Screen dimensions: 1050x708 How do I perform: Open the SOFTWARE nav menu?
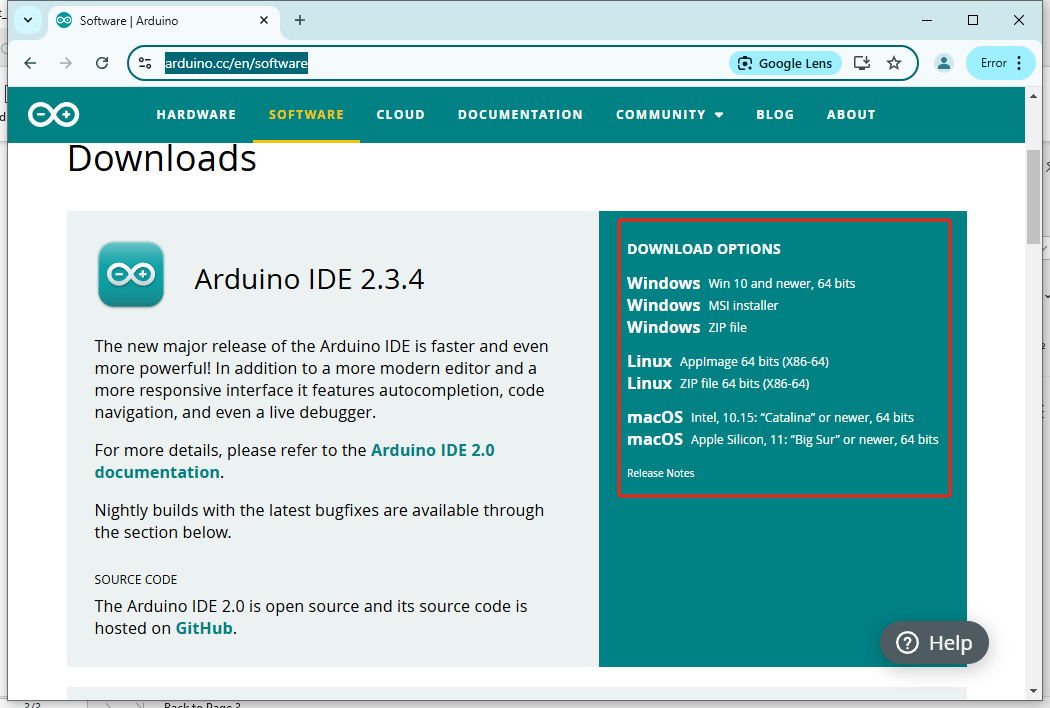point(307,115)
